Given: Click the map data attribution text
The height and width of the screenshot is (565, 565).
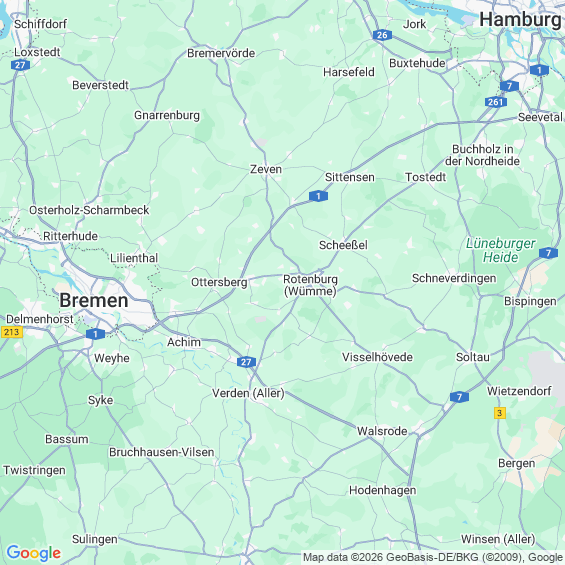Looking at the screenshot, I should click(432, 557).
